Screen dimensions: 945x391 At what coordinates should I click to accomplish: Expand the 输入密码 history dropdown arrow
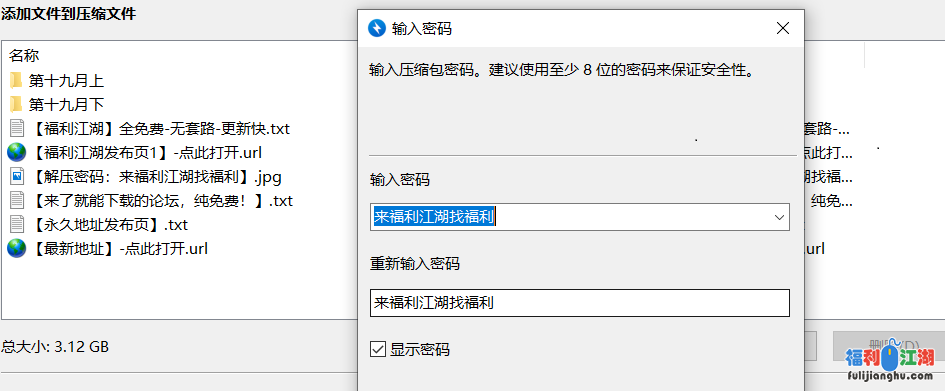pyautogui.click(x=779, y=217)
